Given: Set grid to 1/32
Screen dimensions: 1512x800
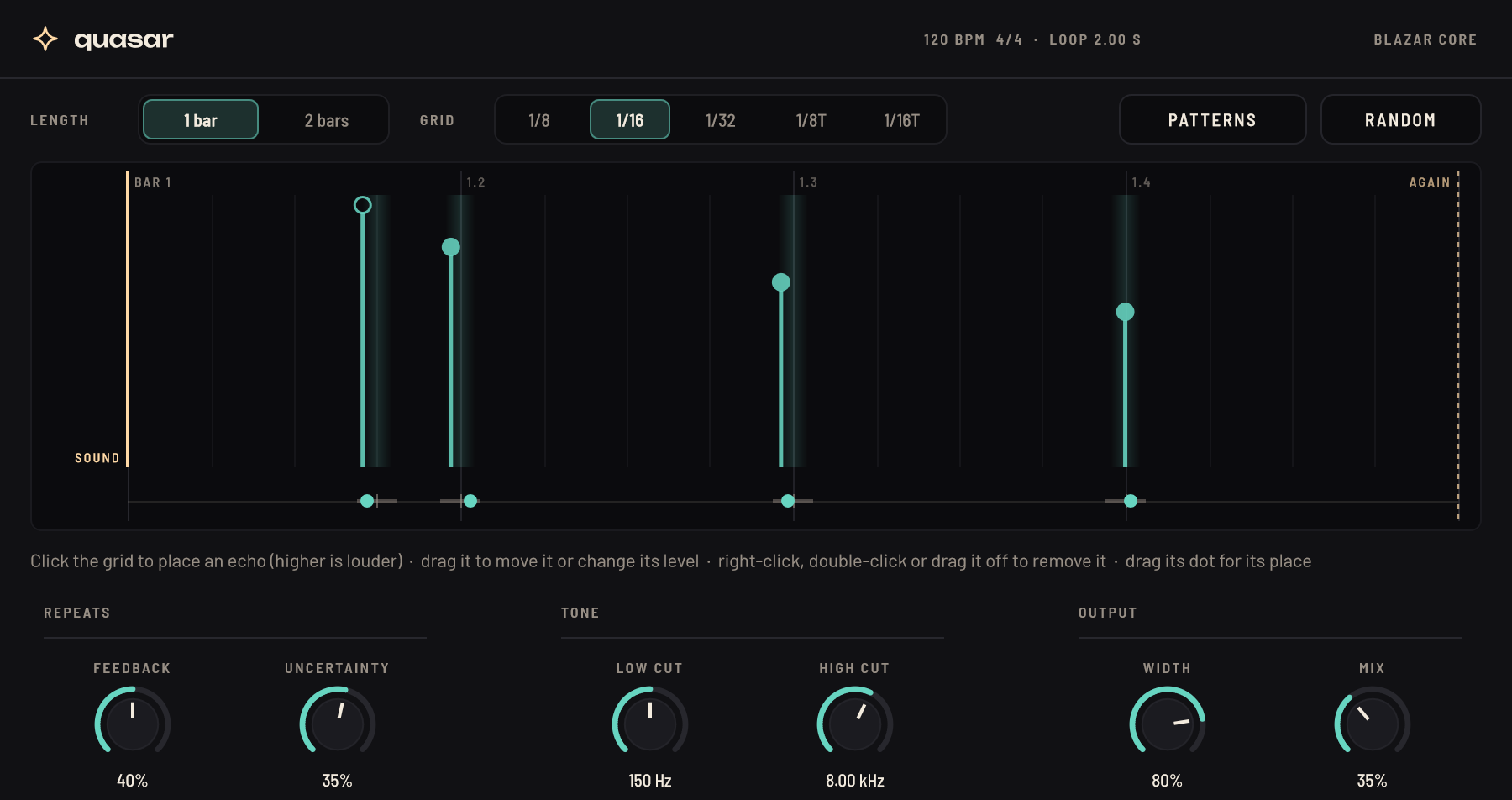Looking at the screenshot, I should 721,119.
